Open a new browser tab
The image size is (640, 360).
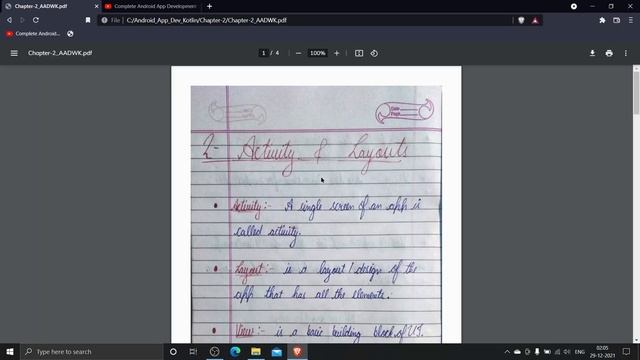[209, 6]
